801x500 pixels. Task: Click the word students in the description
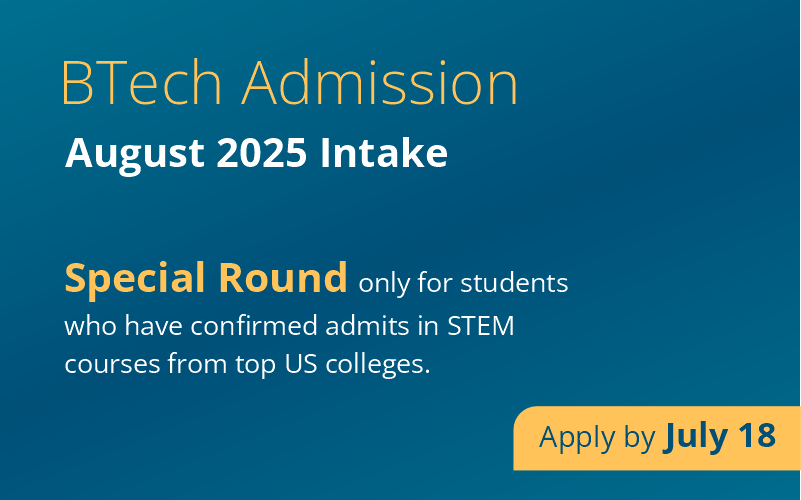tap(514, 282)
